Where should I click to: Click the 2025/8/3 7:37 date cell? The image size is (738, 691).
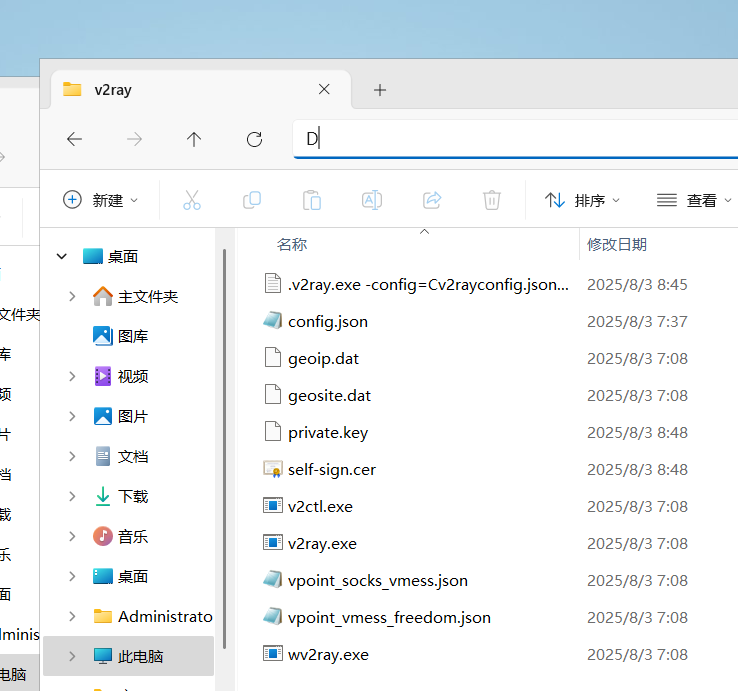(x=637, y=321)
